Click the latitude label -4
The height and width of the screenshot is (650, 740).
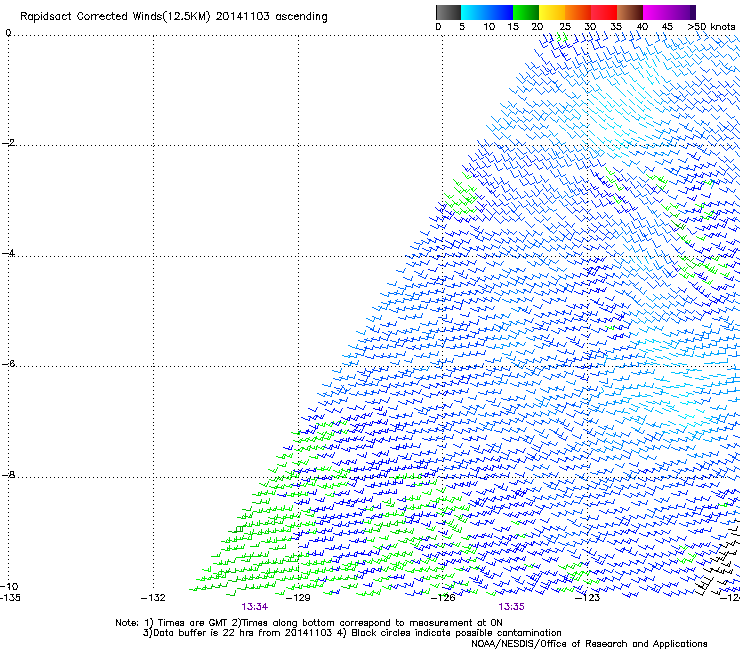8,253
